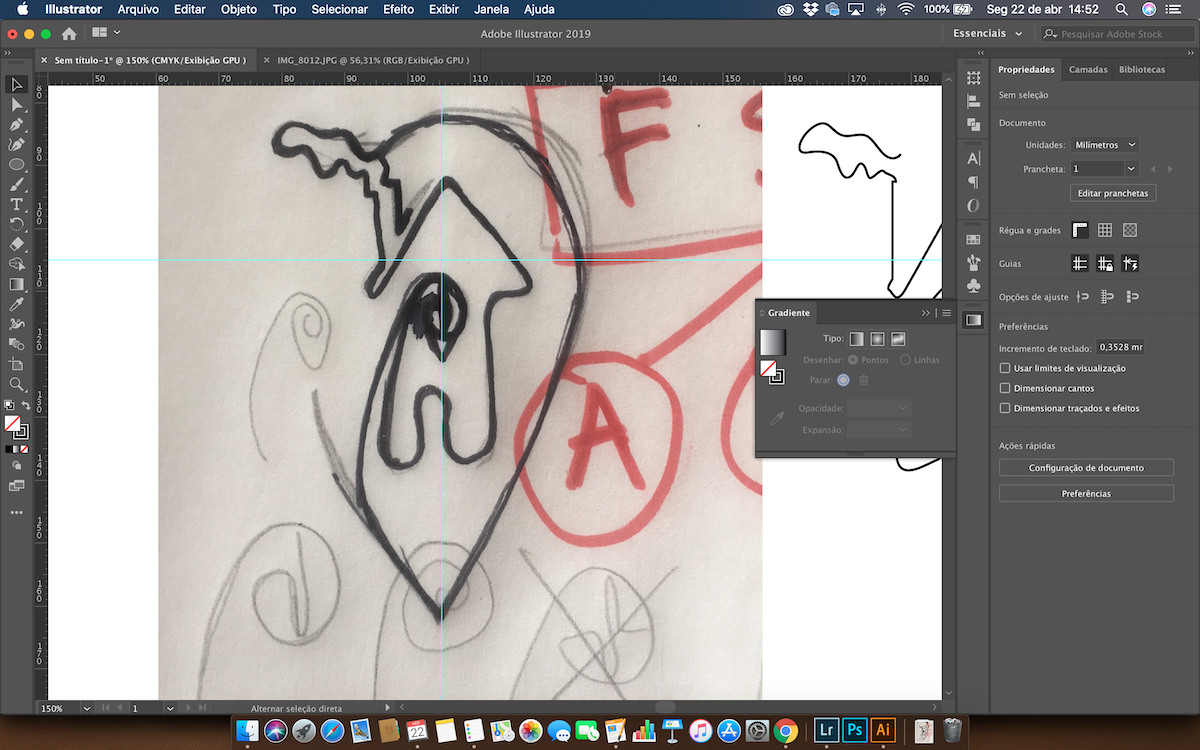The height and width of the screenshot is (750, 1200).
Task: Enable Usar limites de visualização checkbox
Action: [x=1006, y=368]
